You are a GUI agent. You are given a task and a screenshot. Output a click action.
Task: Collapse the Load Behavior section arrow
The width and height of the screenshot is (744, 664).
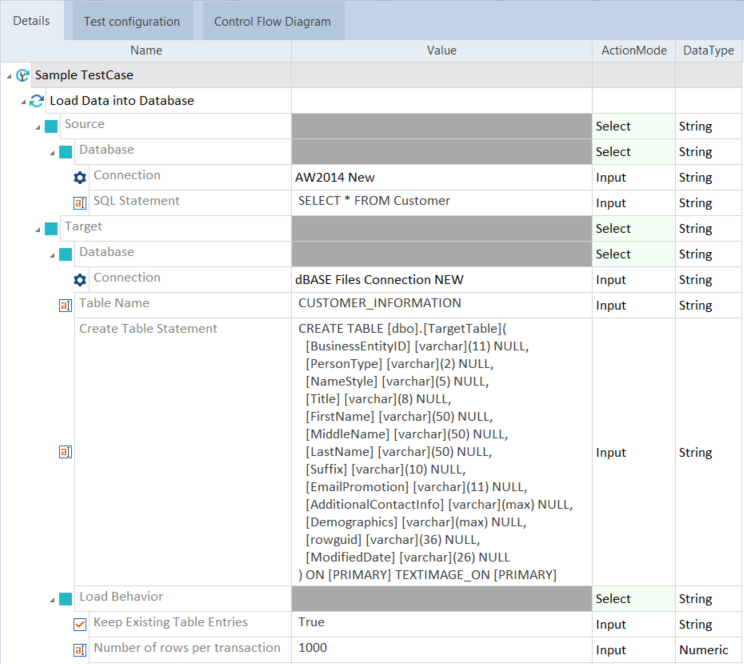[52, 600]
